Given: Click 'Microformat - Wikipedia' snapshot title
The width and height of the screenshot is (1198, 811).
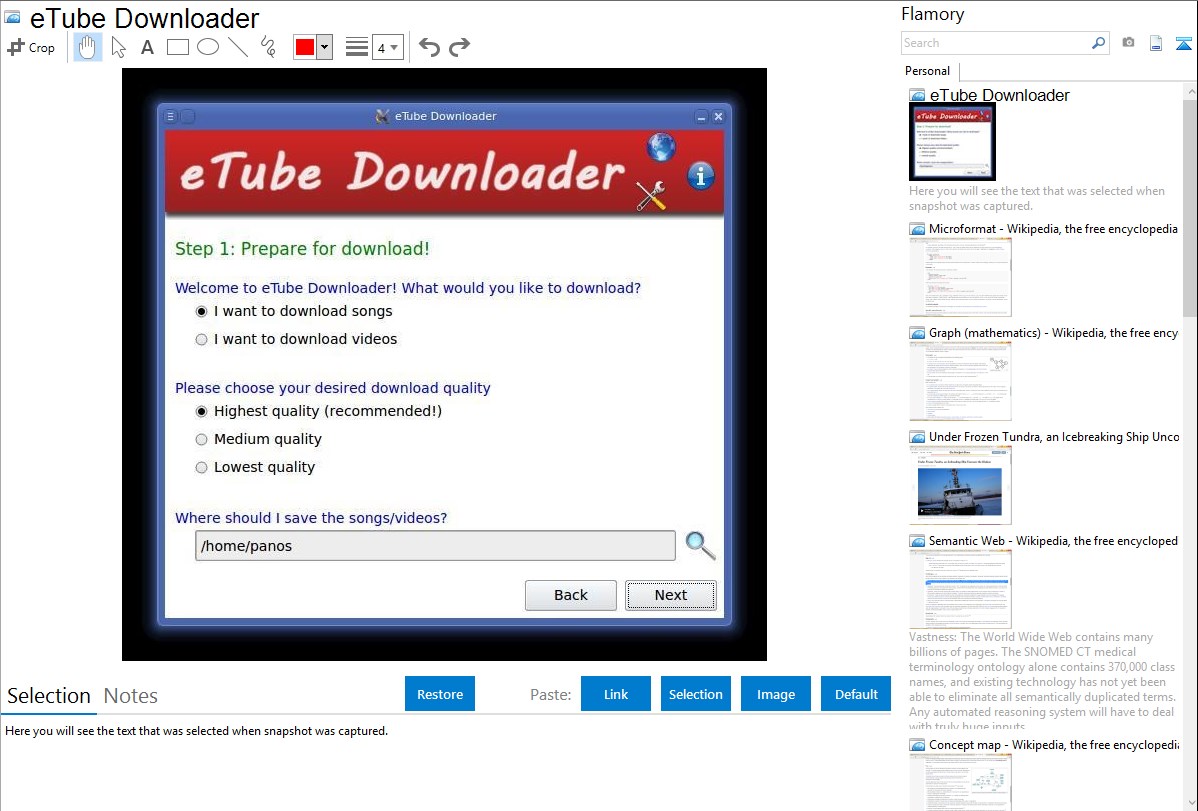Looking at the screenshot, I should pos(1053,229).
